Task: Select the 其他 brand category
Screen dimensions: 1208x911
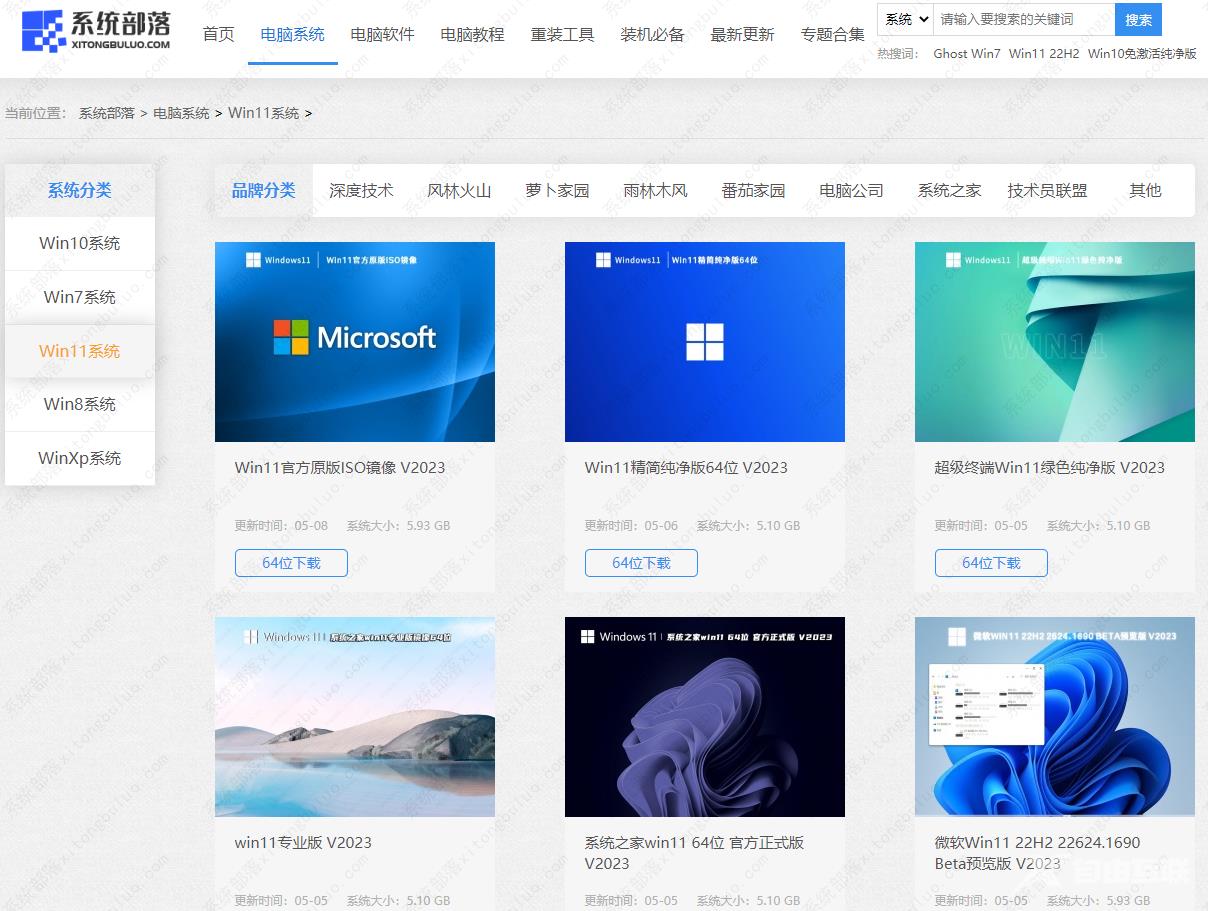Action: tap(1145, 190)
